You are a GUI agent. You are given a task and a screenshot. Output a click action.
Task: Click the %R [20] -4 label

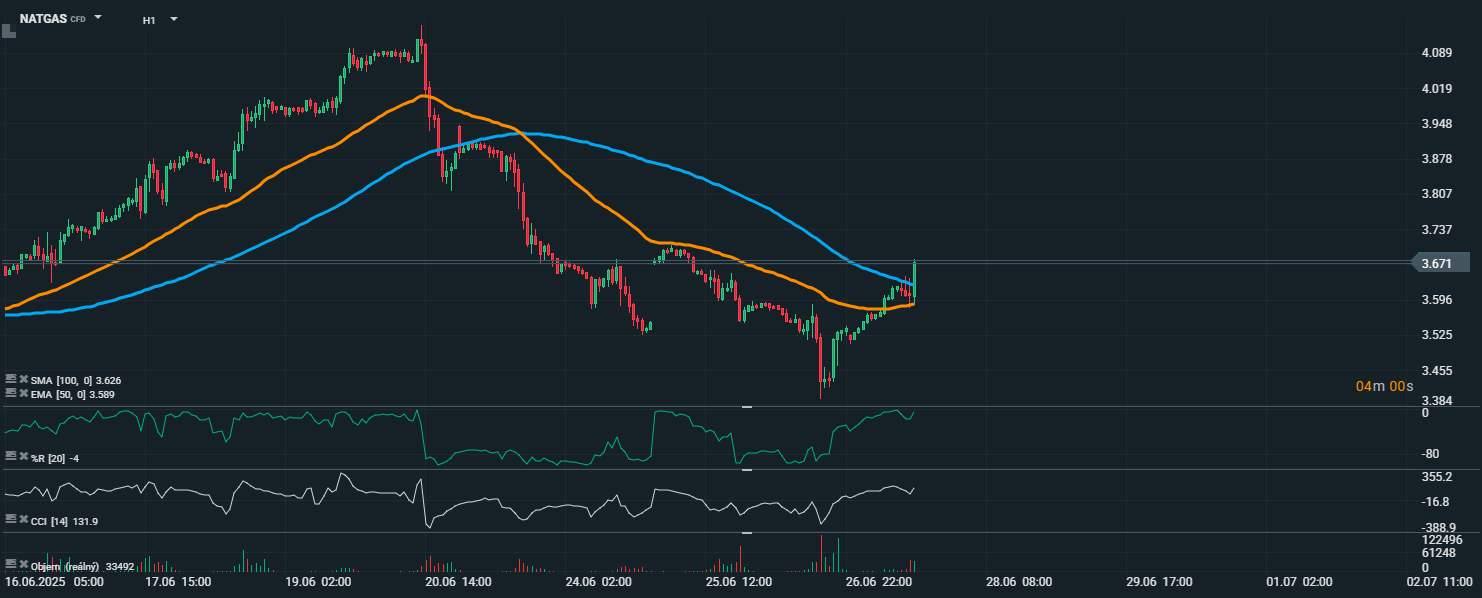[56, 458]
